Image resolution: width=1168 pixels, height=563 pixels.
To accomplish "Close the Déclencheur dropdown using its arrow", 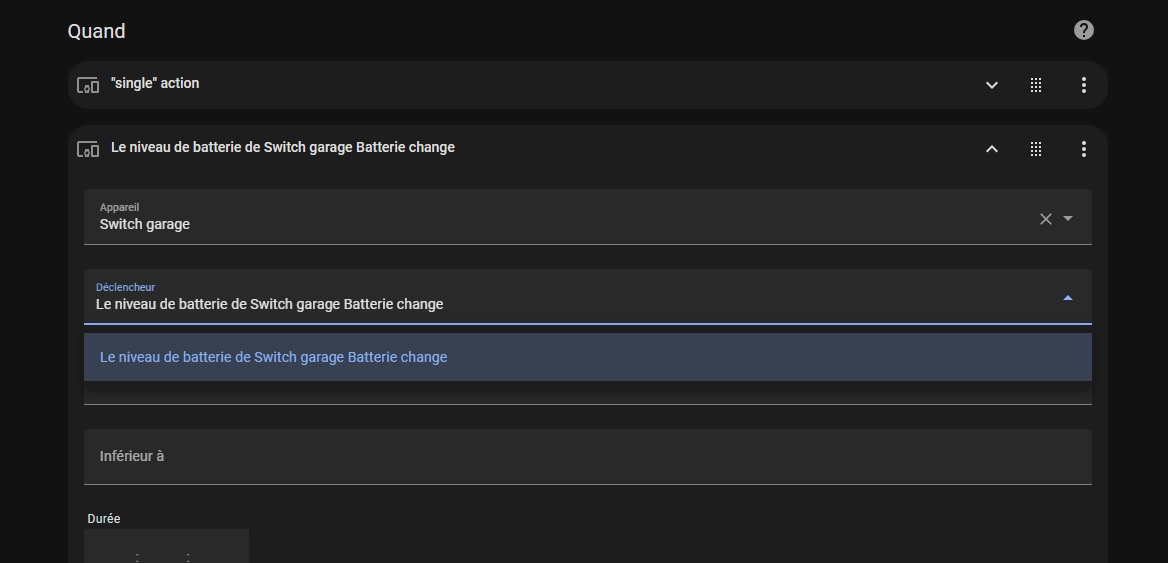I will [x=1067, y=298].
